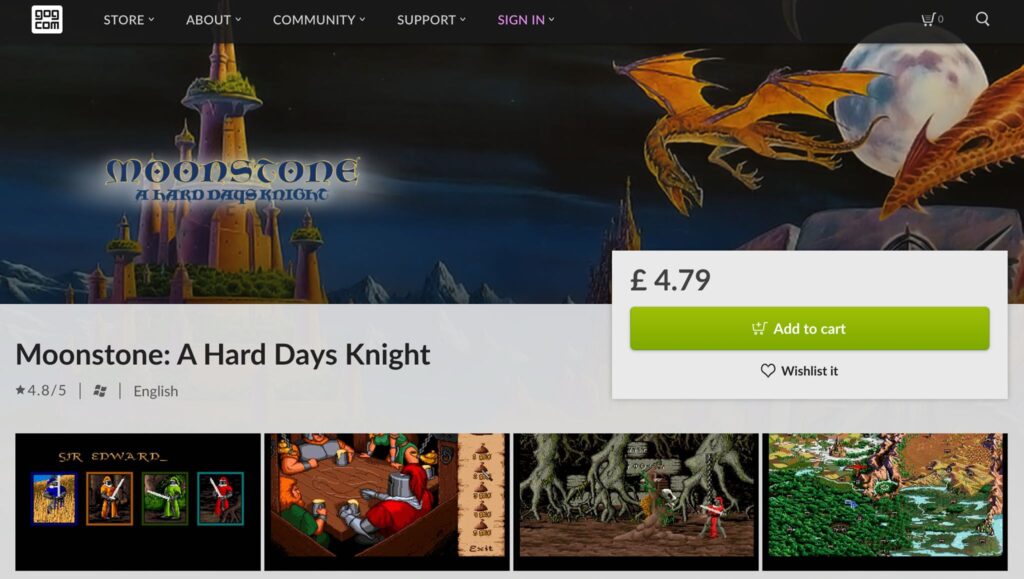Expand the ABOUT dropdown menu

214,20
